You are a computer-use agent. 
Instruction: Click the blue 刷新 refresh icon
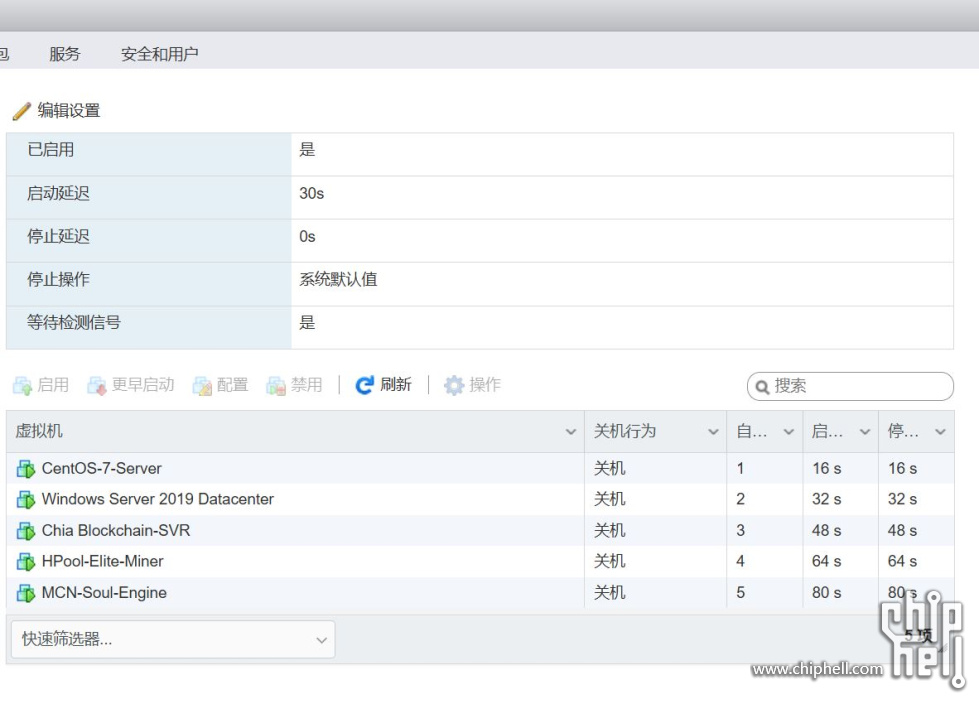[x=365, y=385]
